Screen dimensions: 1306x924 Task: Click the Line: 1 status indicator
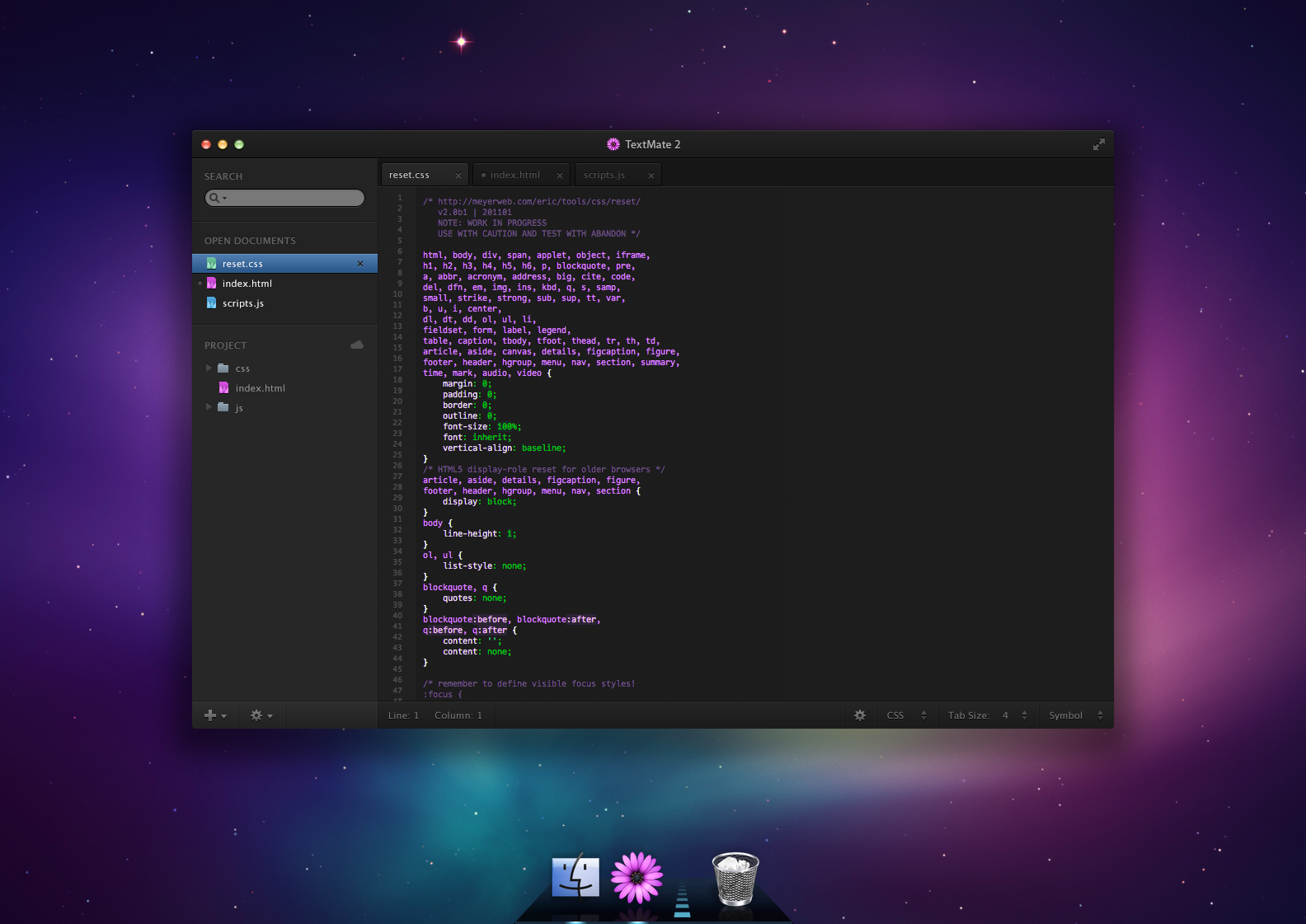coord(403,715)
